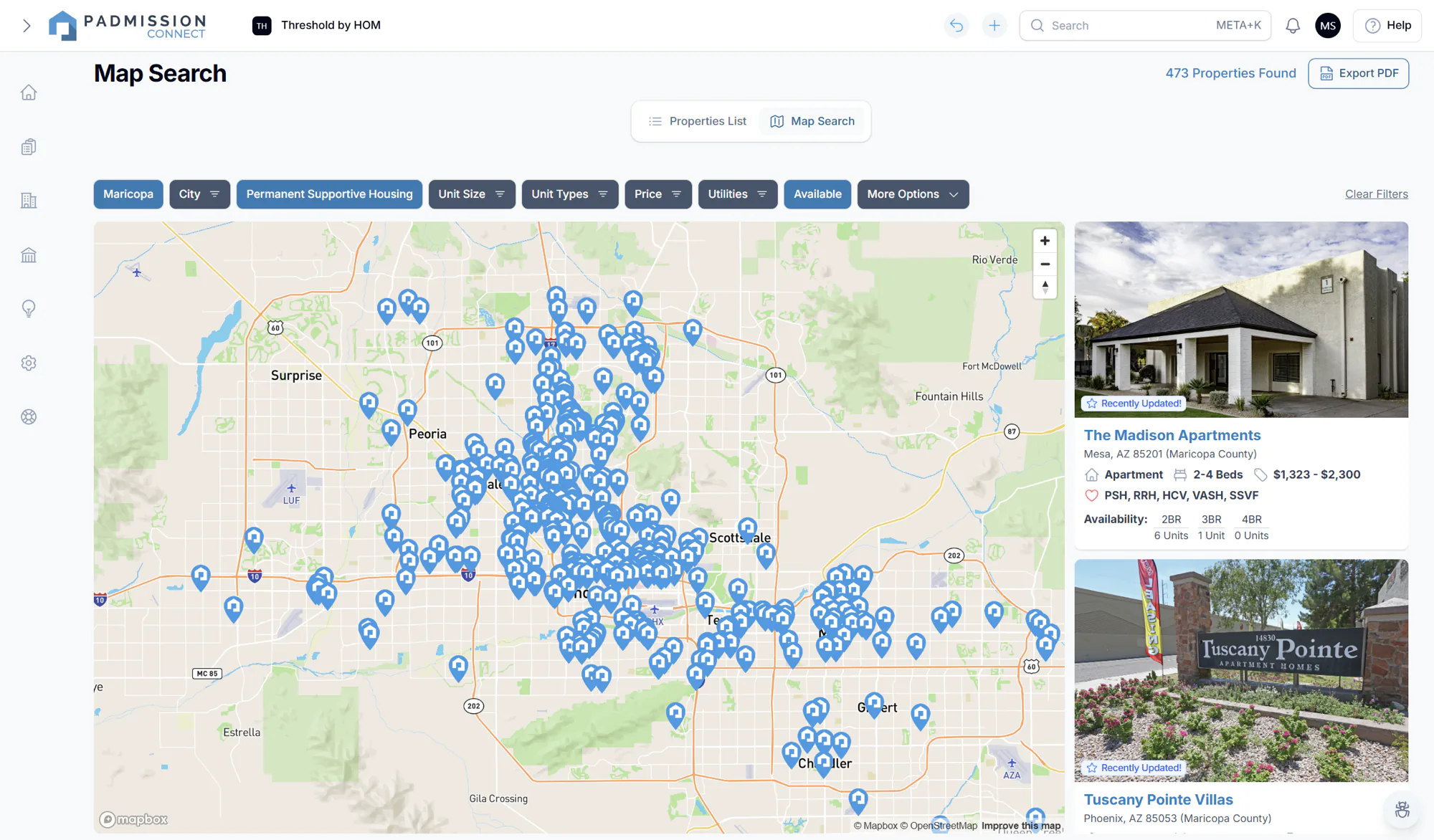Open the notifications bell

(x=1293, y=26)
